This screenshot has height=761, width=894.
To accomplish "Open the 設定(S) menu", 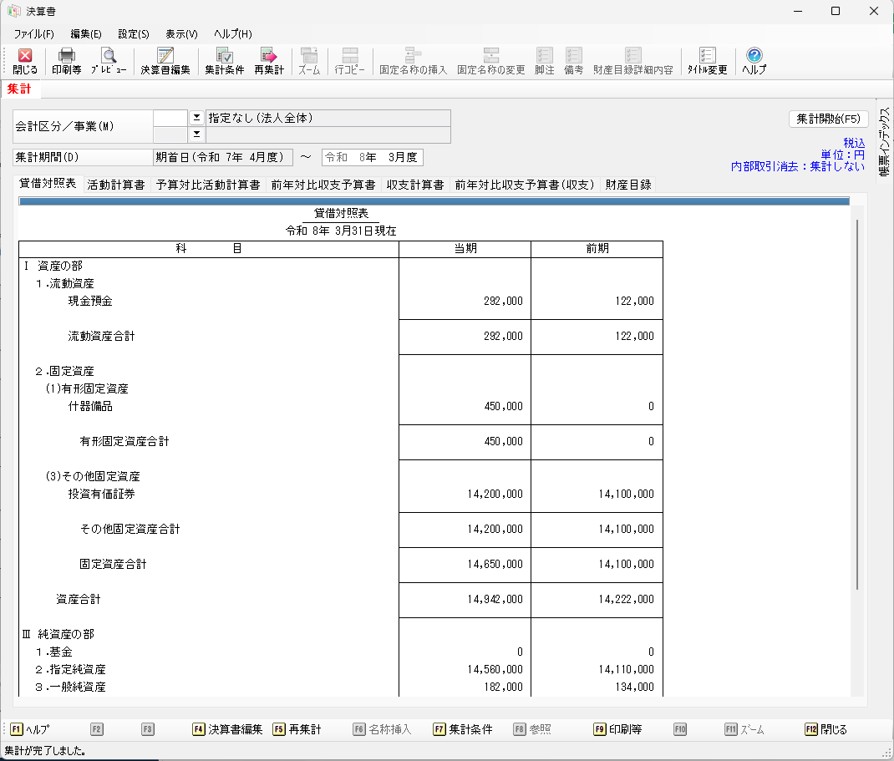I will click(133, 34).
